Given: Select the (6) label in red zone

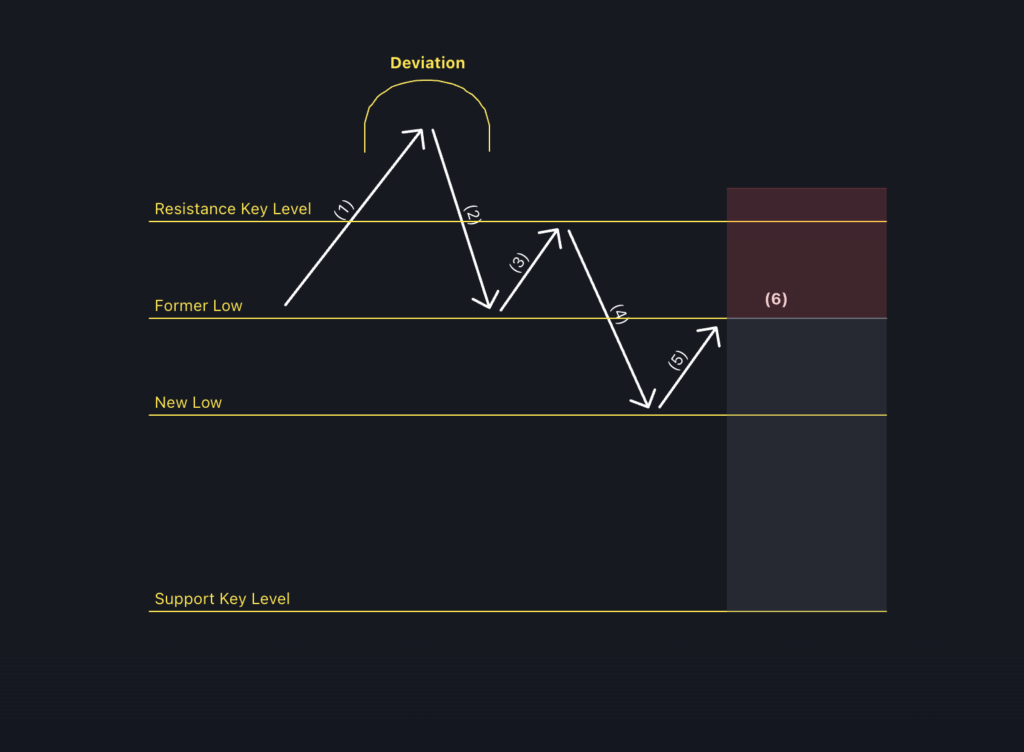Looking at the screenshot, I should point(776,299).
